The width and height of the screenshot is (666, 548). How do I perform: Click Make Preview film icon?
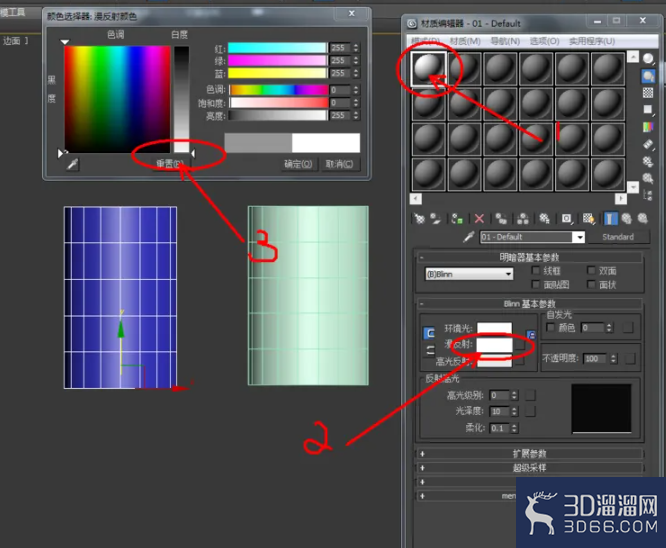click(x=648, y=144)
